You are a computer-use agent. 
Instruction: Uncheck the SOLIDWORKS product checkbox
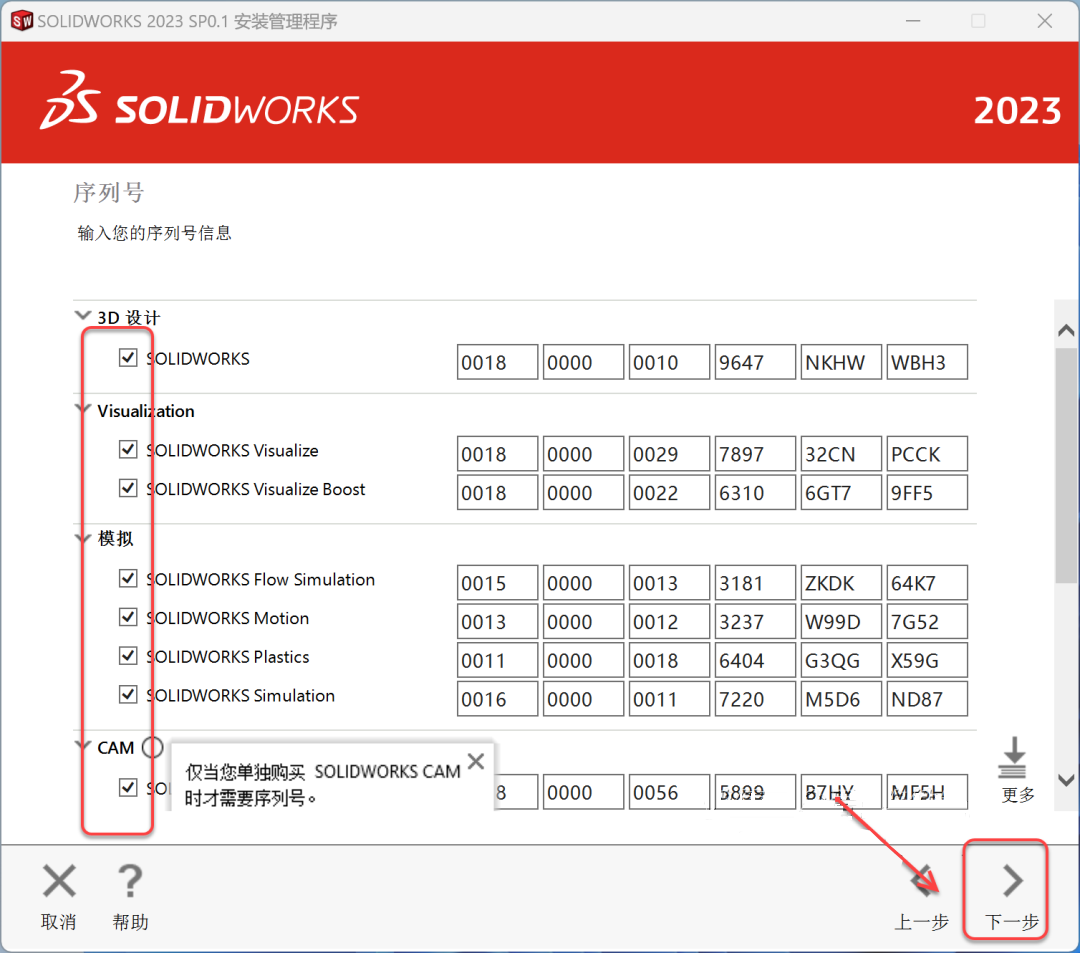point(128,358)
